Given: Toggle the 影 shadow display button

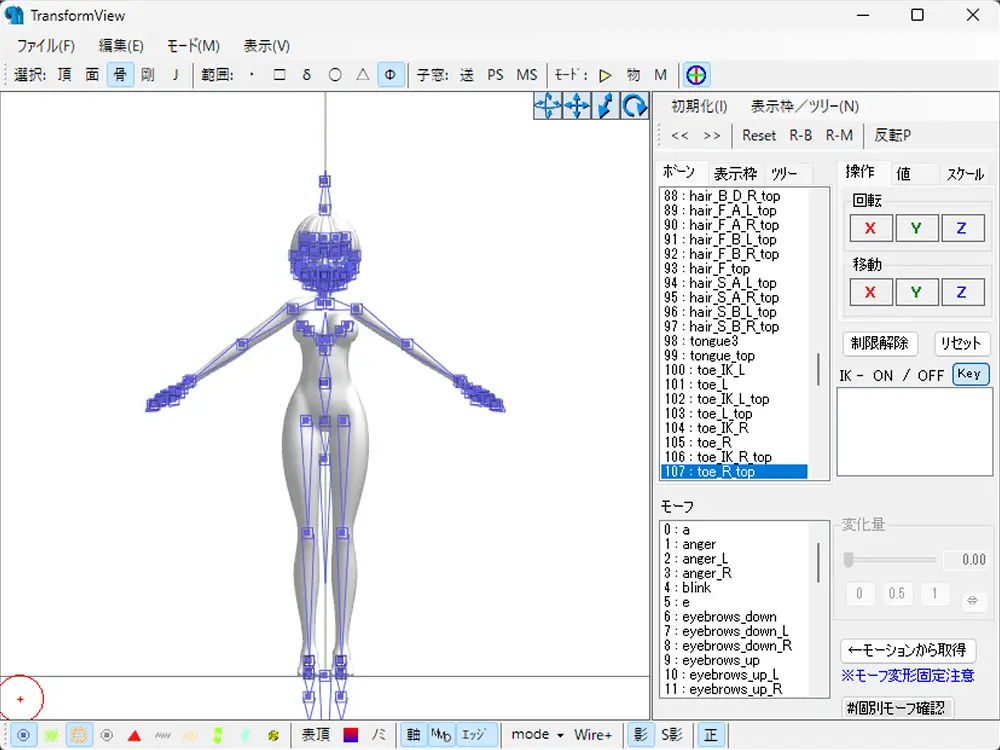Looking at the screenshot, I should coord(640,735).
